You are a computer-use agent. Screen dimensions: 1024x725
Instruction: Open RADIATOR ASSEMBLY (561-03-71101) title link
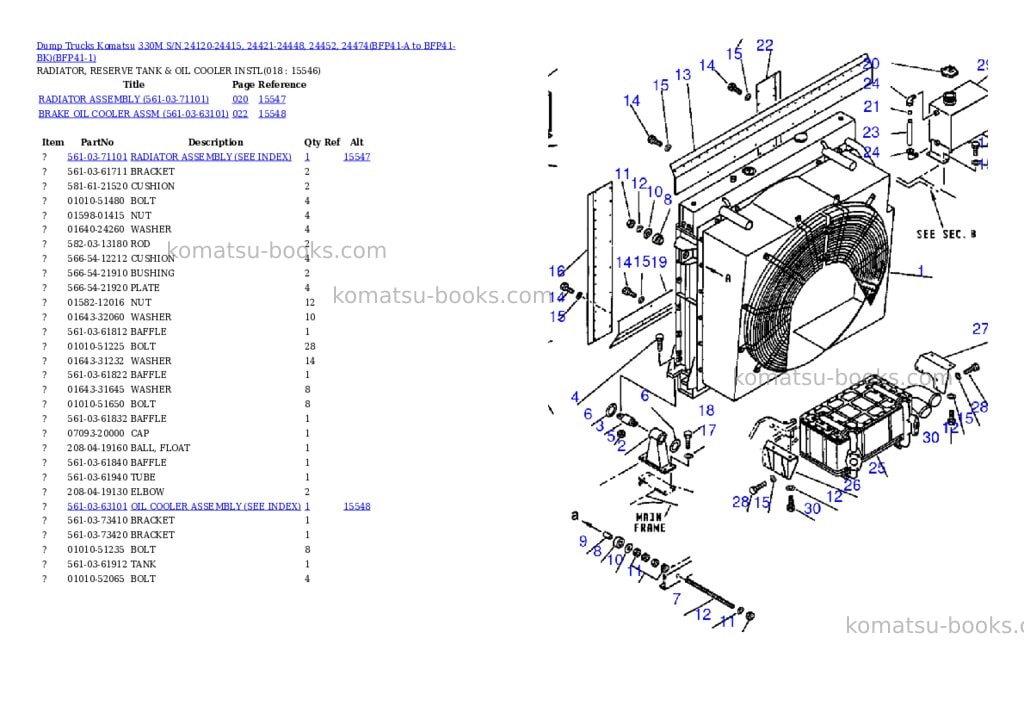[123, 99]
